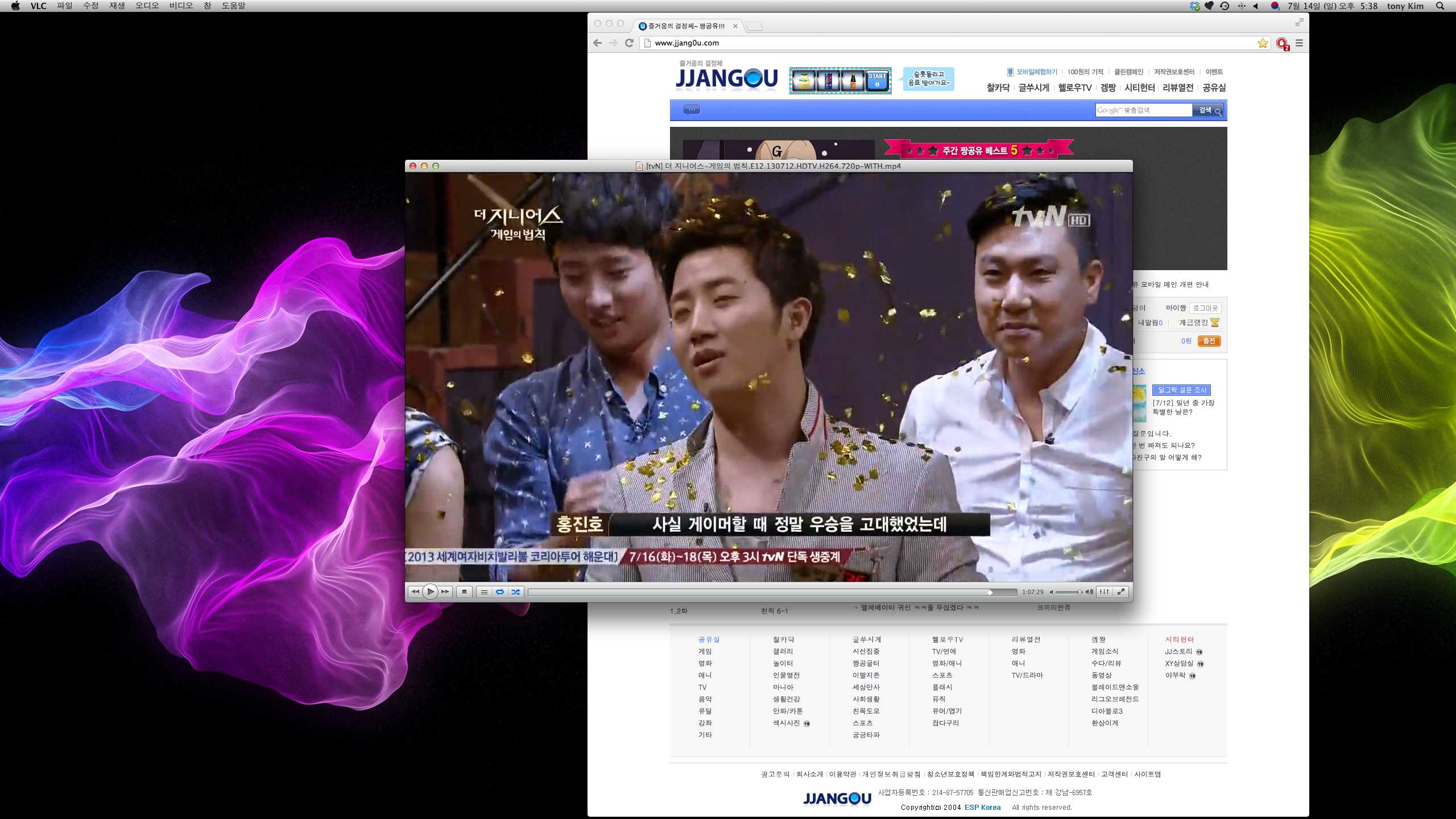
Task: Click the browser address bar
Action: [x=955, y=43]
